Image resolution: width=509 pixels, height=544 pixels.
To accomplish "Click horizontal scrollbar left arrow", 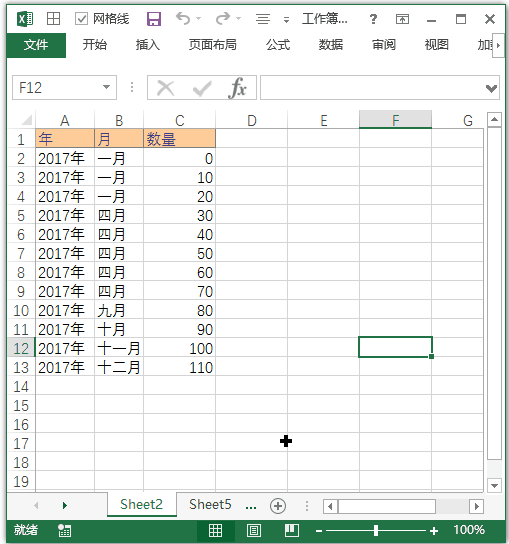I will click(330, 506).
